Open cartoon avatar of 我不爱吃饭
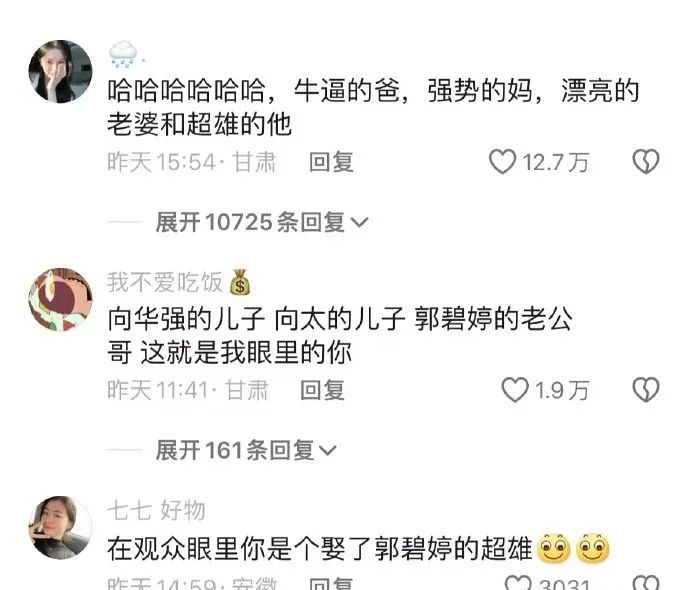This screenshot has width=690, height=590. (61, 300)
